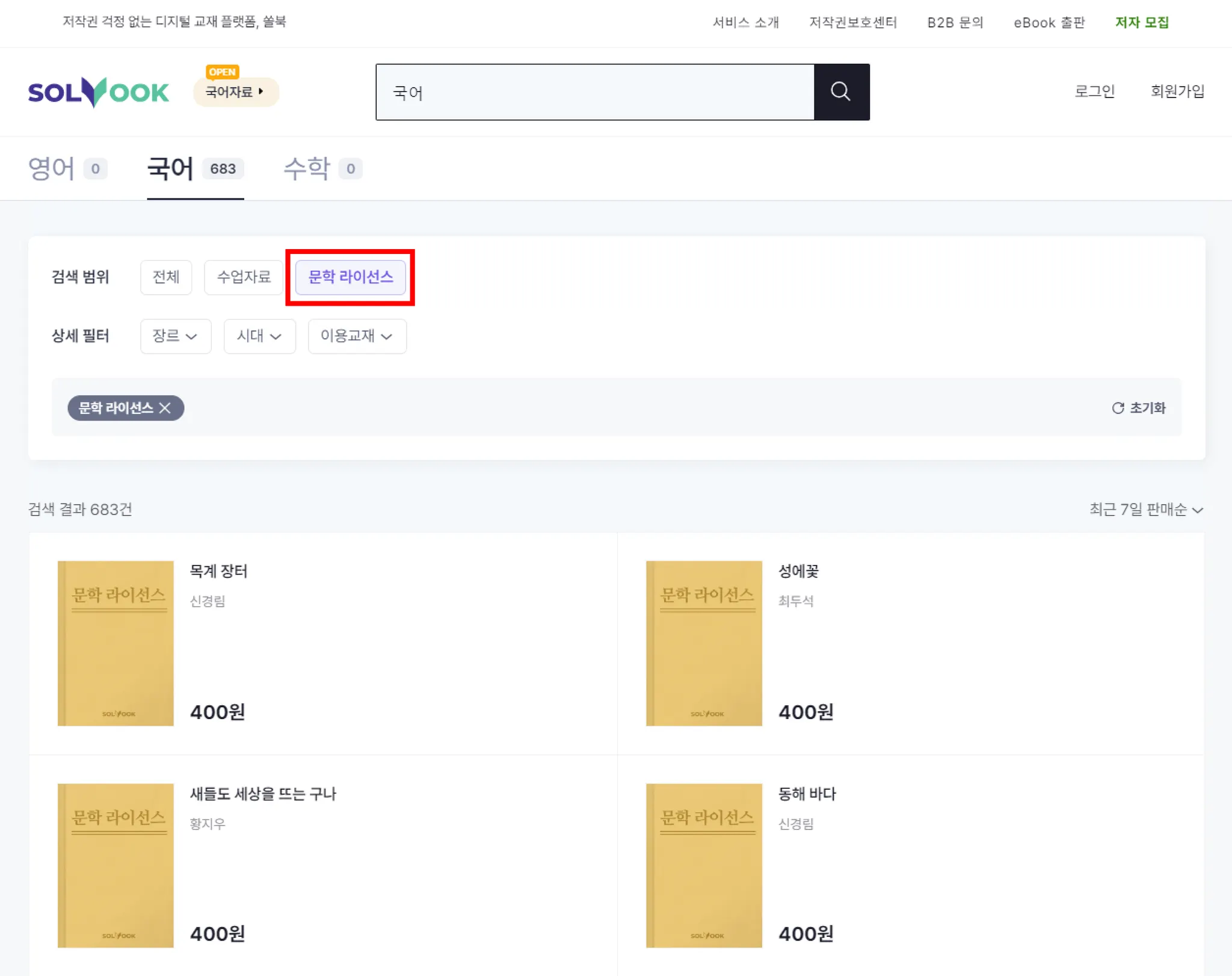The image size is (1232, 976).
Task: Open the 저자 모집 link
Action: 1141,23
